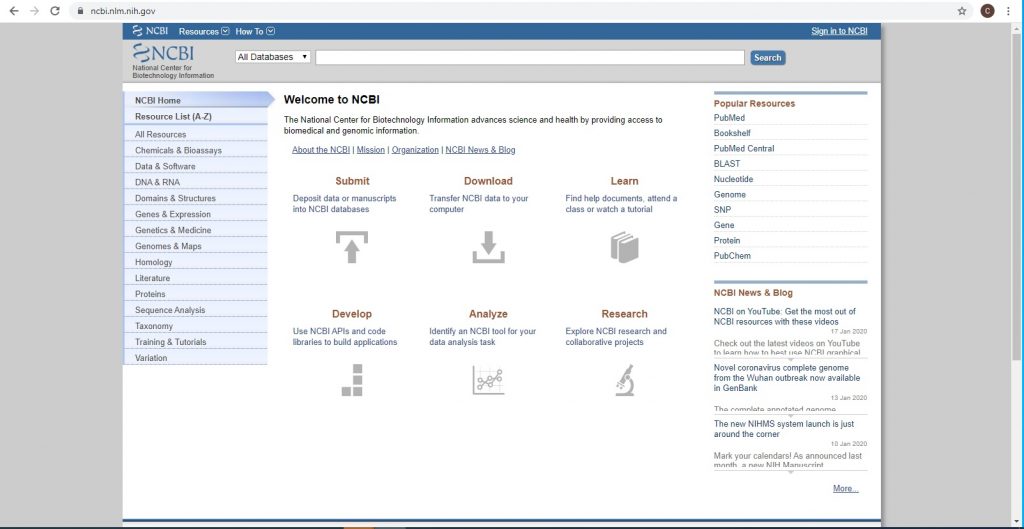Image resolution: width=1024 pixels, height=529 pixels.
Task: Click the Develop building blocks icon
Action: (x=352, y=380)
